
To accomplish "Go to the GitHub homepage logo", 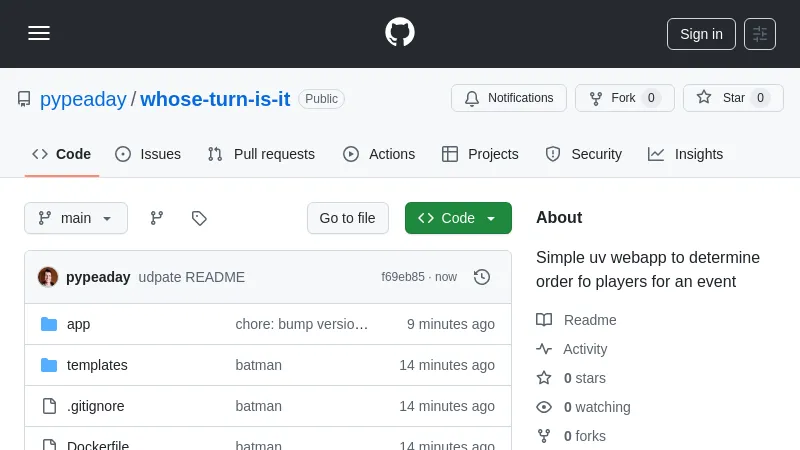I will pyautogui.click(x=400, y=33).
